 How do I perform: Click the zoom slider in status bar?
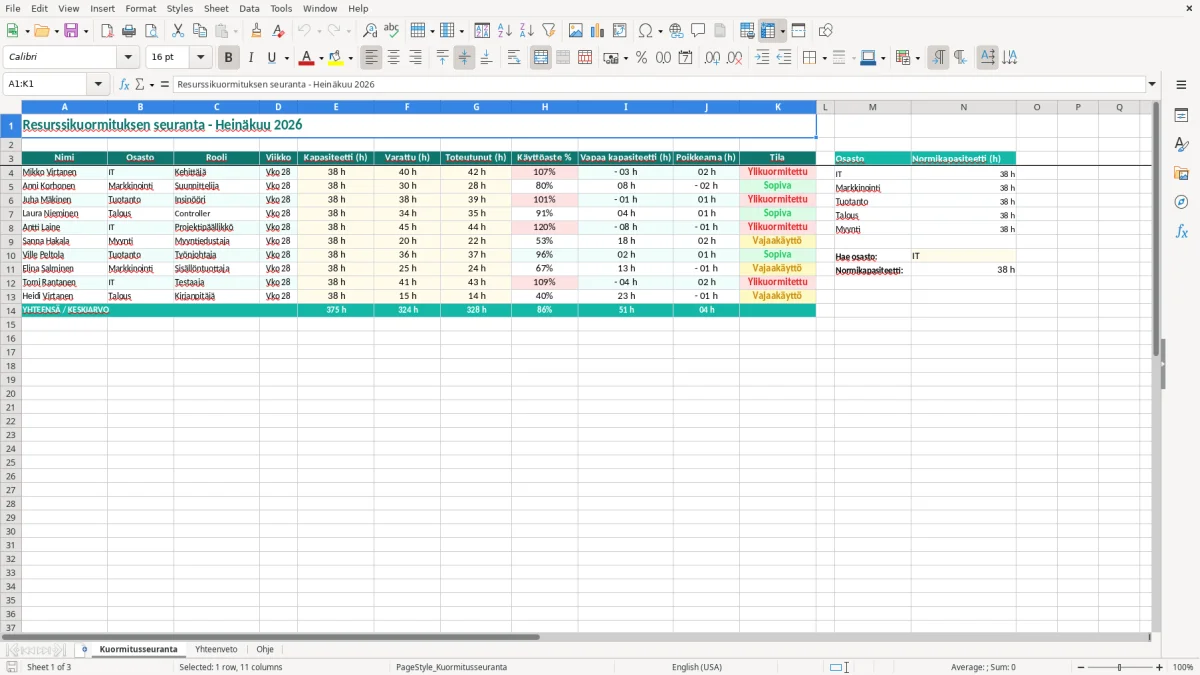pos(1120,667)
